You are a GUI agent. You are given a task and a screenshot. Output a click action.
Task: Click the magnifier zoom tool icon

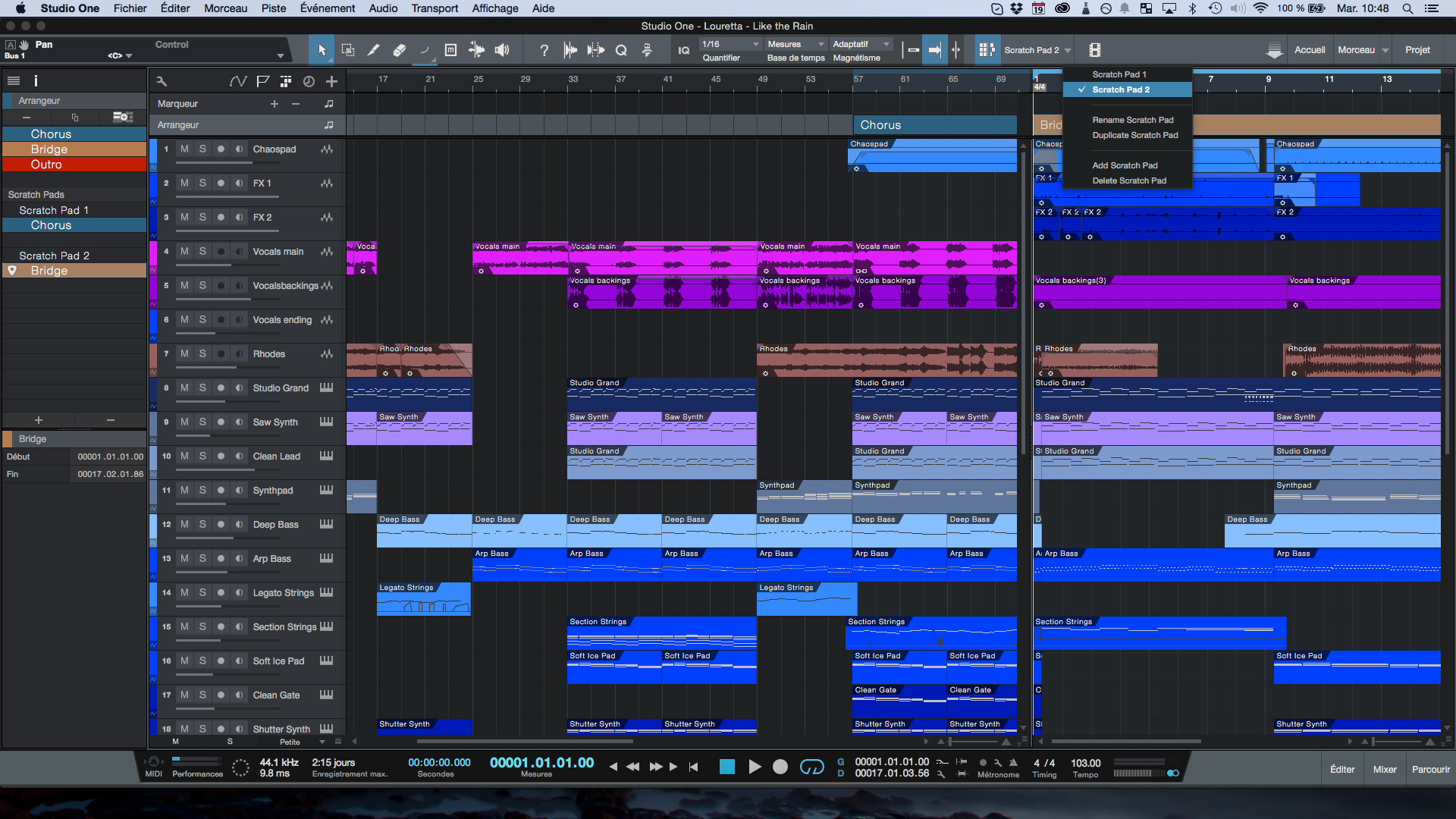click(x=621, y=50)
